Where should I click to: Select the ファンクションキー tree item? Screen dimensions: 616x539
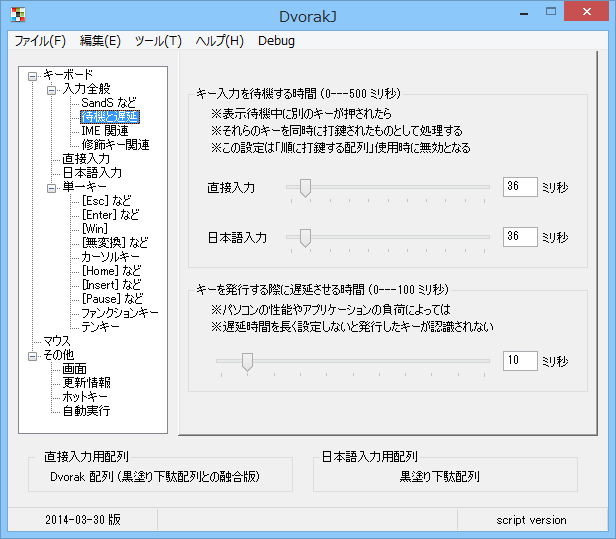tap(120, 313)
